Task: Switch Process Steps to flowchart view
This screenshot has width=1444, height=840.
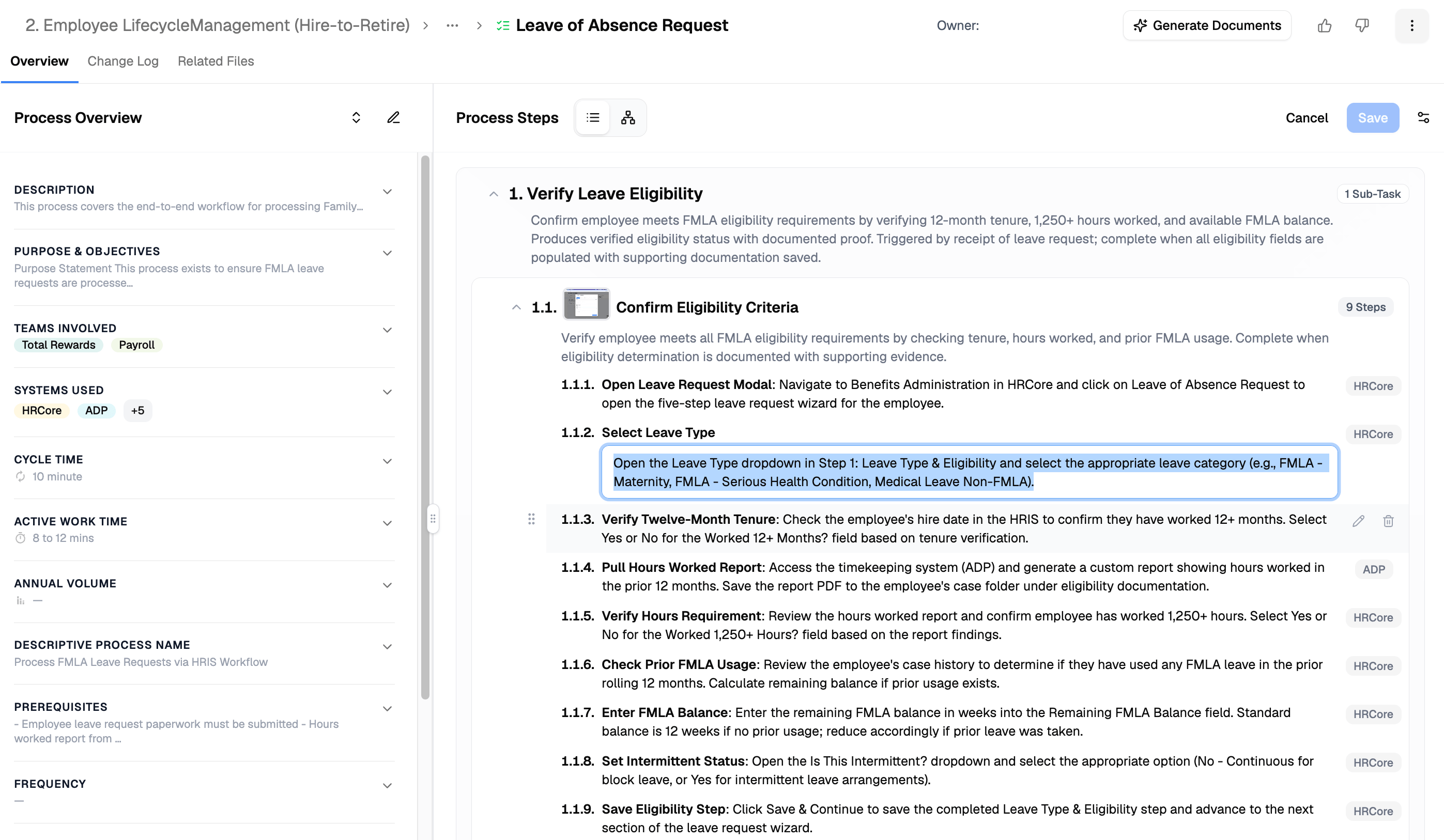Action: 628,117
